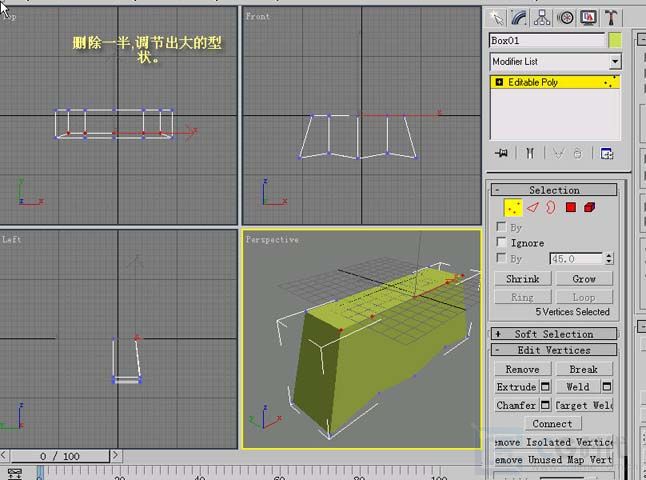Switch to the Modify panel tab

(x=519, y=18)
